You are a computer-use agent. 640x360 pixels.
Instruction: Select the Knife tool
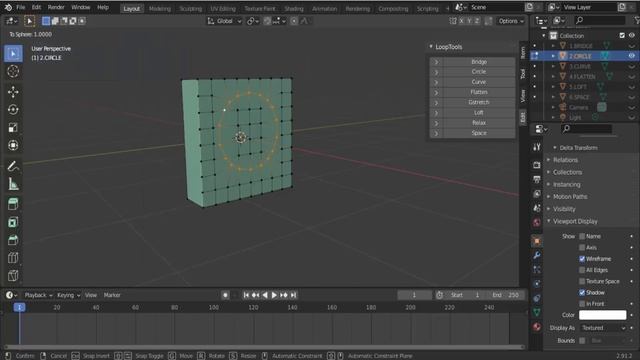tap(13, 276)
